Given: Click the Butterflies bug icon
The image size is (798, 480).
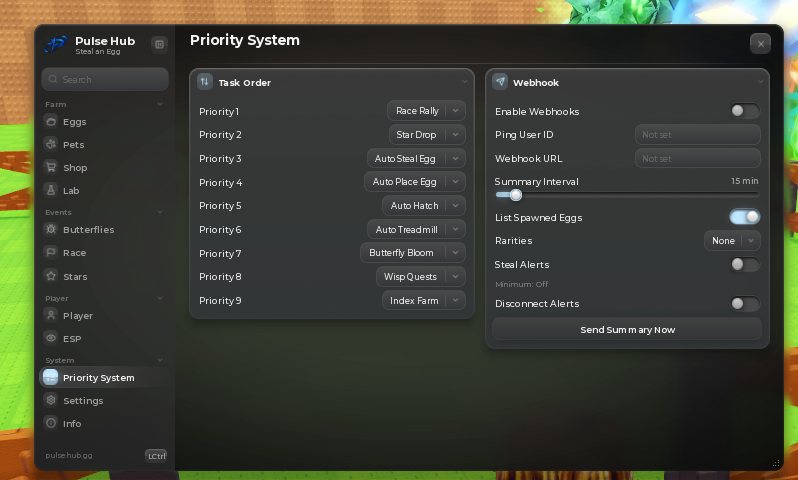Looking at the screenshot, I should [x=51, y=229].
